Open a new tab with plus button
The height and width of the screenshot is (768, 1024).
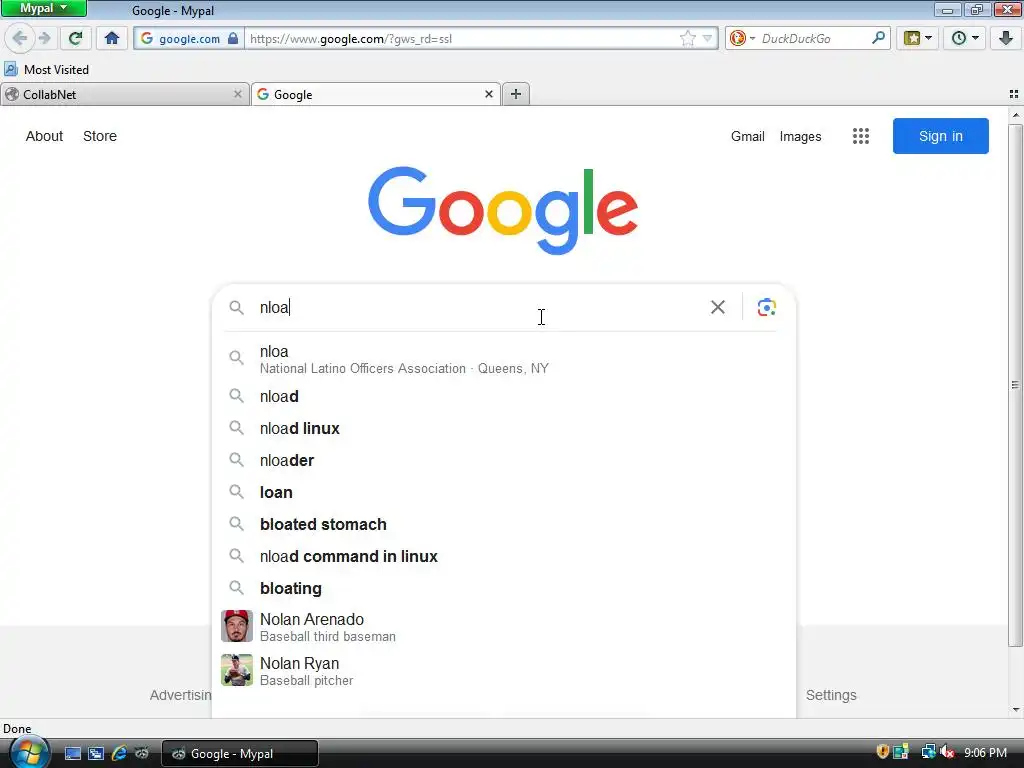[516, 94]
